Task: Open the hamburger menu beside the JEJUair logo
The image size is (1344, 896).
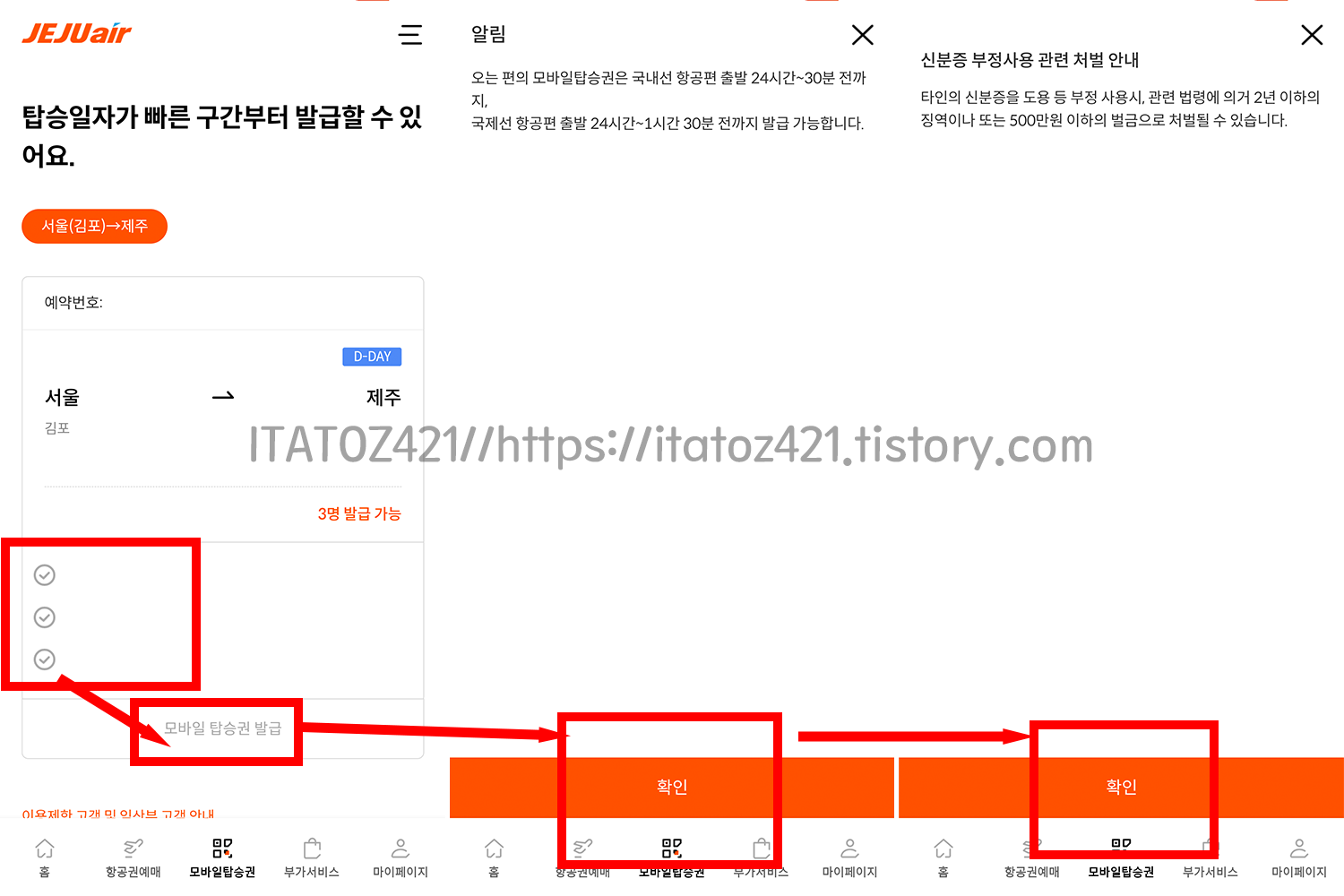Action: [410, 35]
